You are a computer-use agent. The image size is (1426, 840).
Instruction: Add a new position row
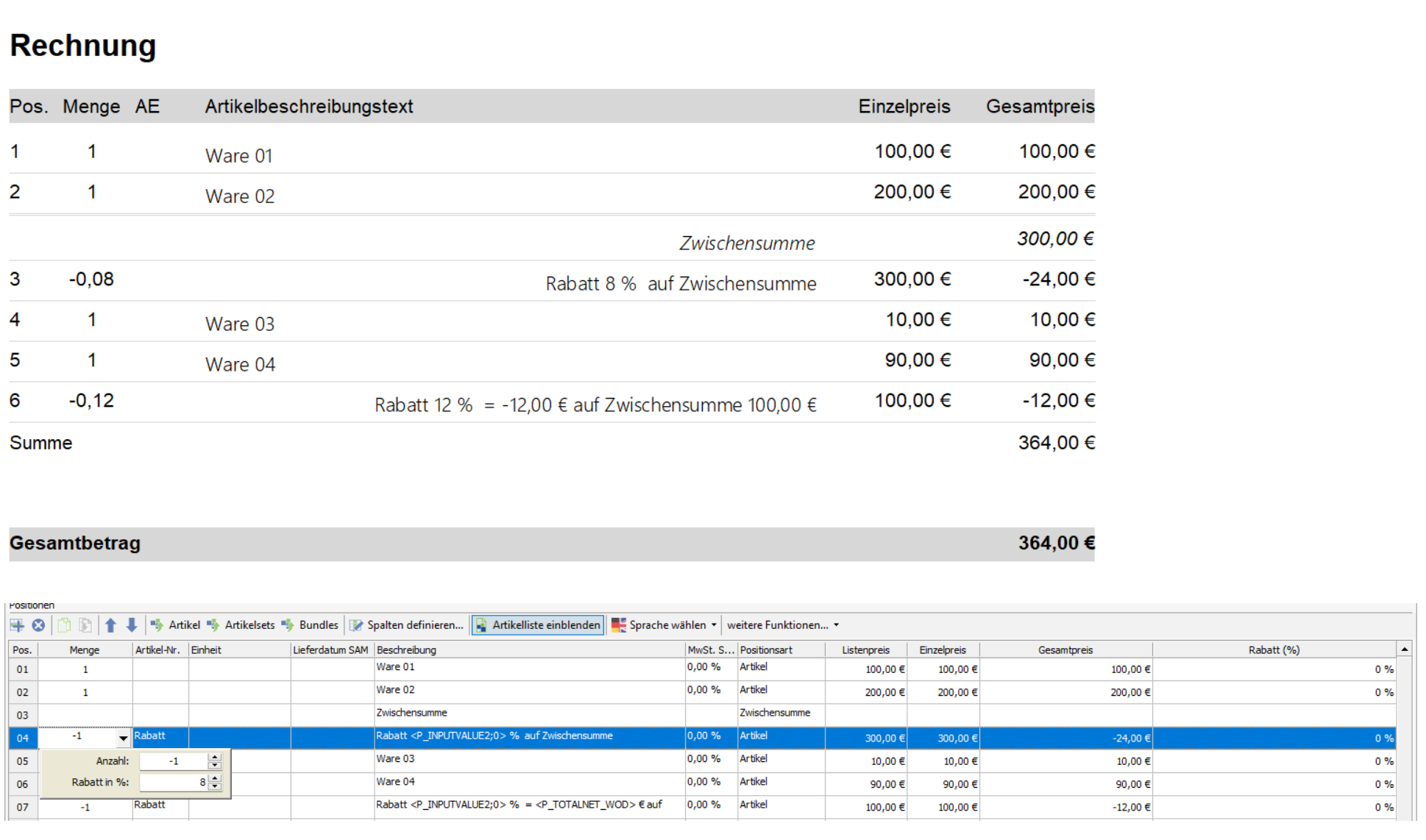(17, 625)
